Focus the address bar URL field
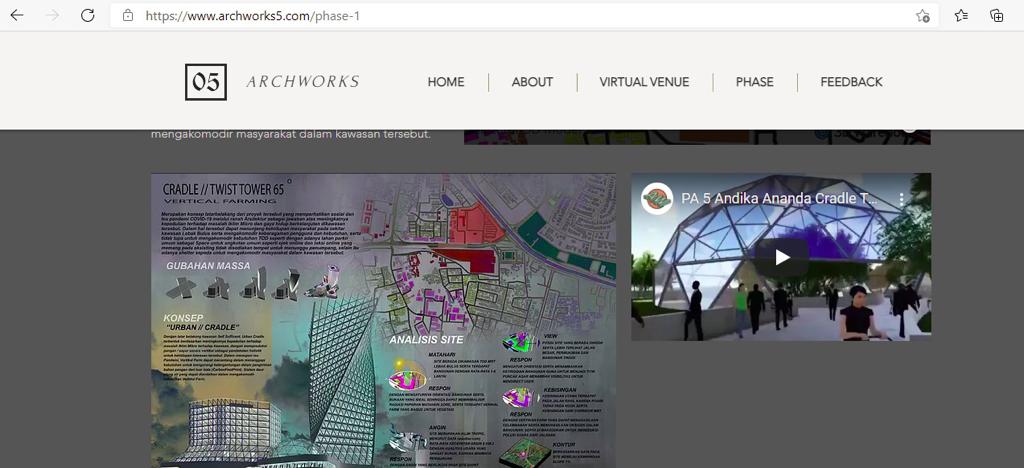This screenshot has height=468, width=1024. 500,16
